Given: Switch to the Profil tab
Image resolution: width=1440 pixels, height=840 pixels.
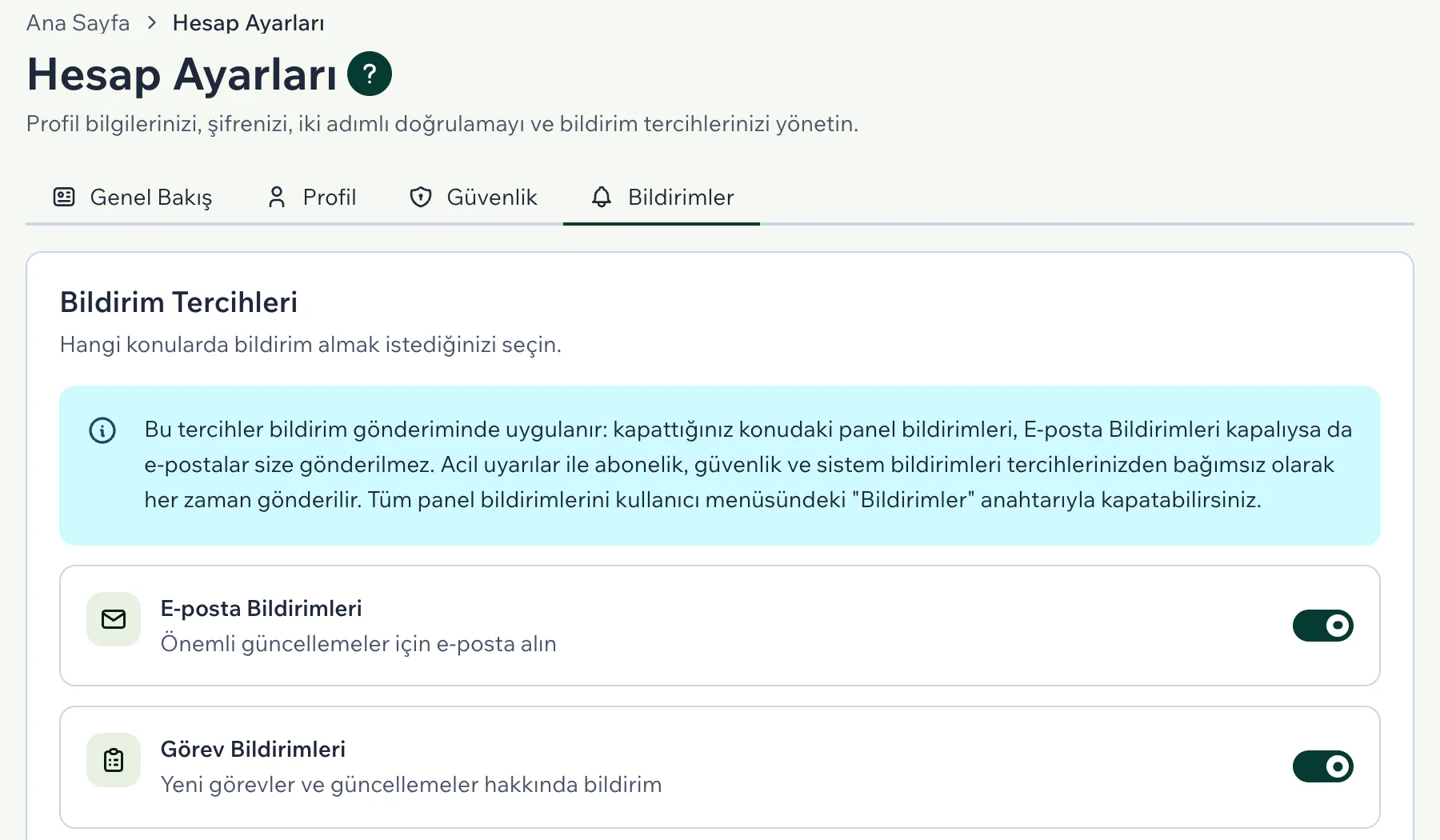Looking at the screenshot, I should click(311, 197).
